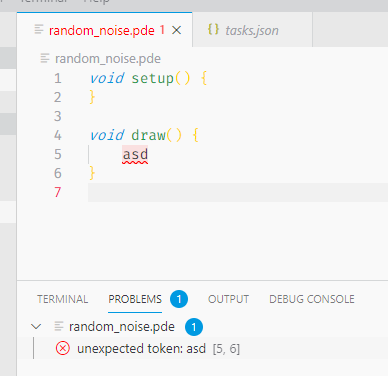The image size is (388, 376).
Task: Click the random_noise.pde breadcrumb
Action: click(x=108, y=59)
